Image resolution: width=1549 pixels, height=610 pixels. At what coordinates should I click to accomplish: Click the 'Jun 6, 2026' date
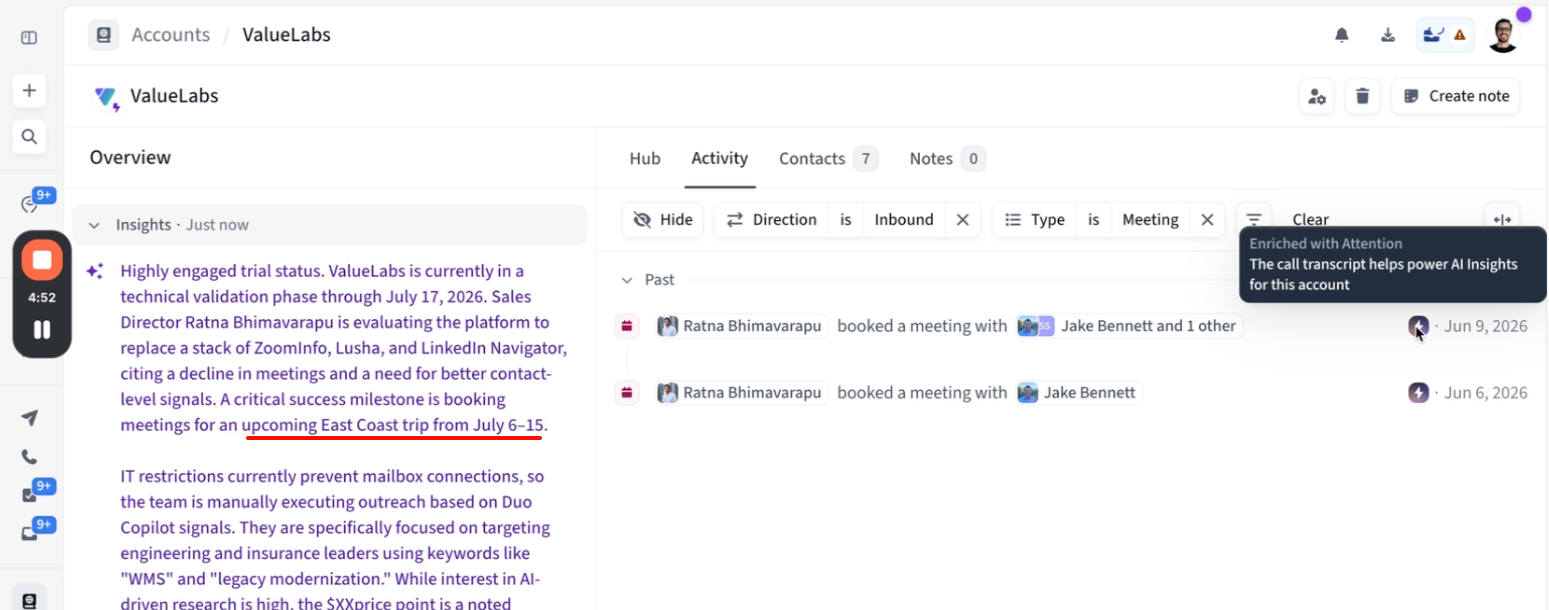pyautogui.click(x=1487, y=393)
